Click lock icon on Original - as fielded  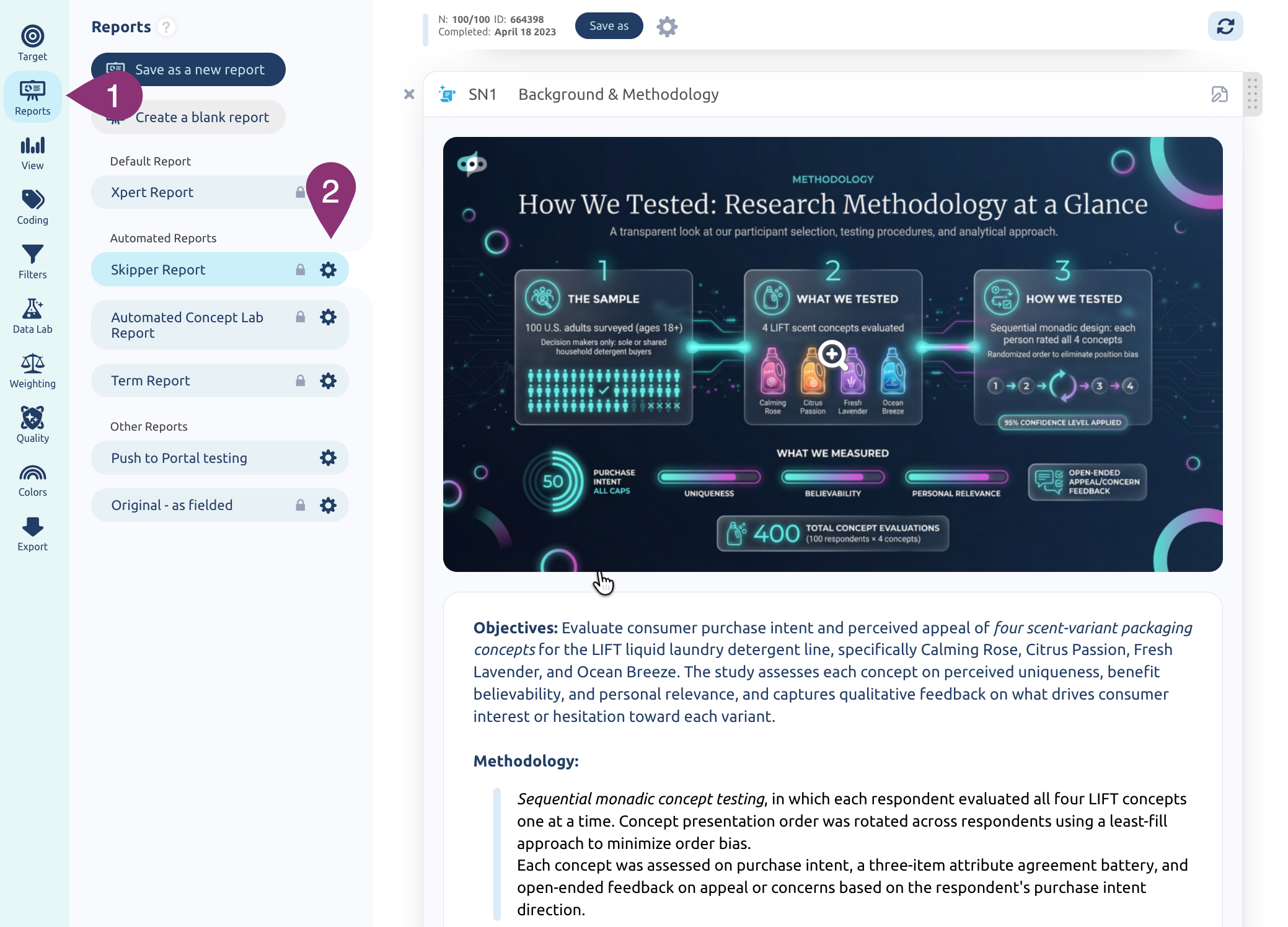[300, 505]
